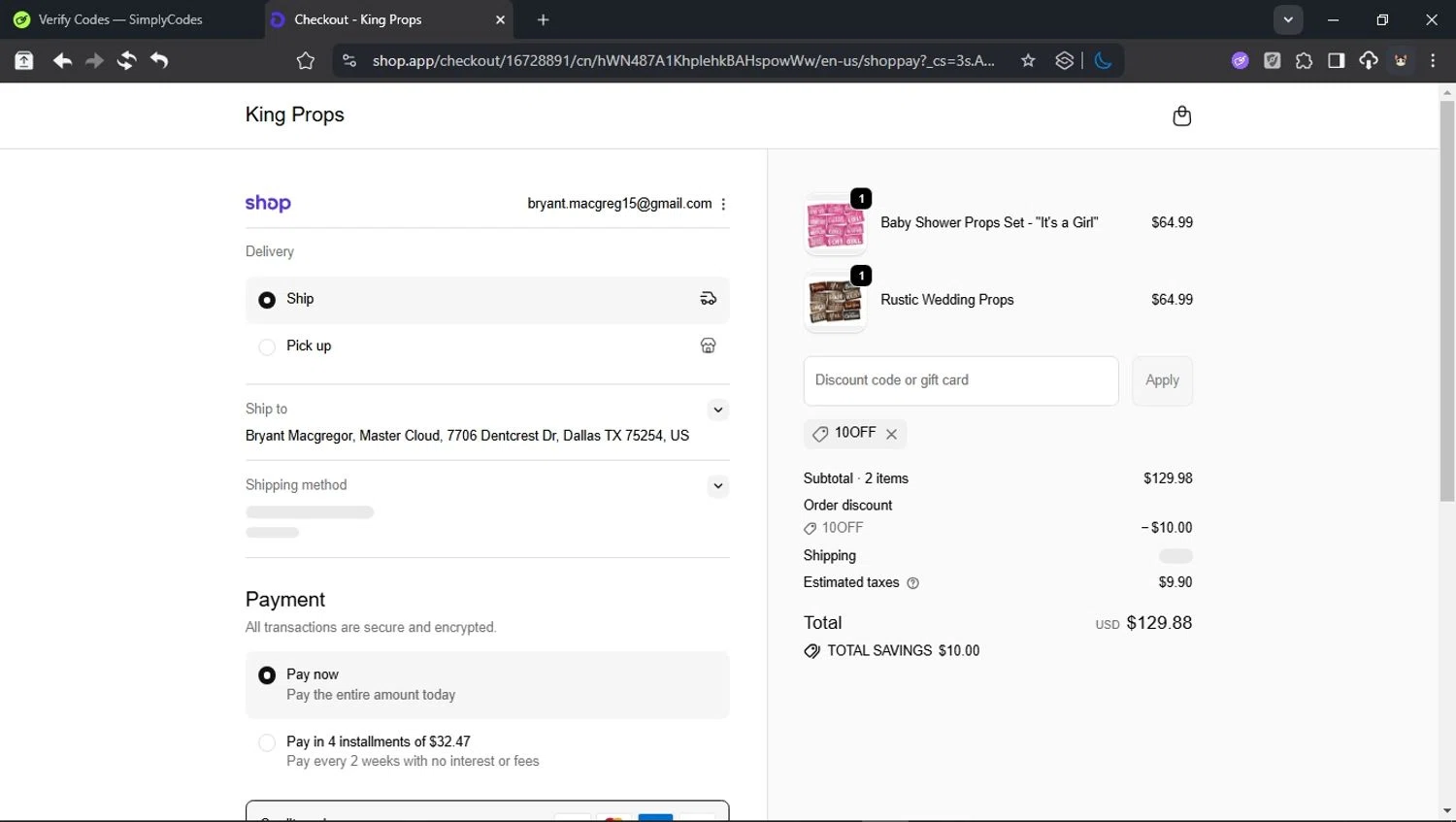Screen dimensions: 1456x822
Task: Click the cloud download icon in toolbar
Action: pyautogui.click(x=1369, y=61)
